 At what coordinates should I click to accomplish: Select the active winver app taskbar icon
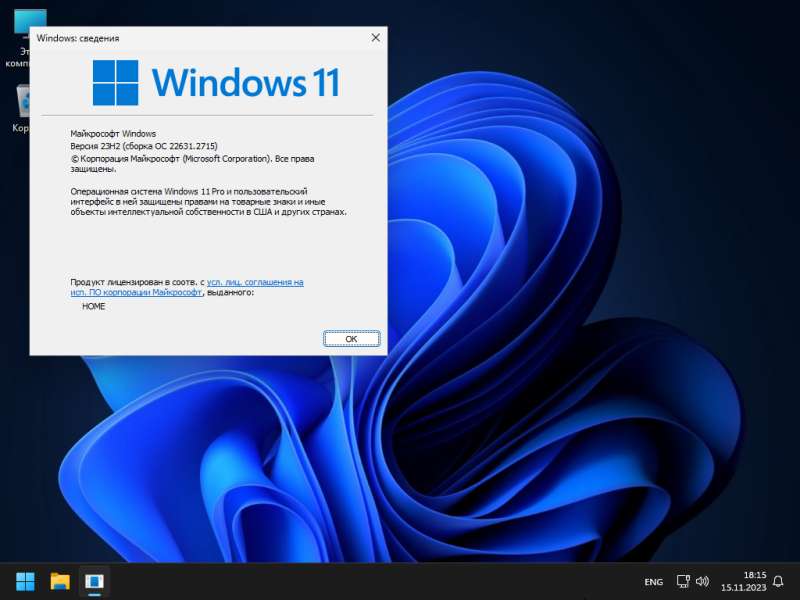coord(94,581)
